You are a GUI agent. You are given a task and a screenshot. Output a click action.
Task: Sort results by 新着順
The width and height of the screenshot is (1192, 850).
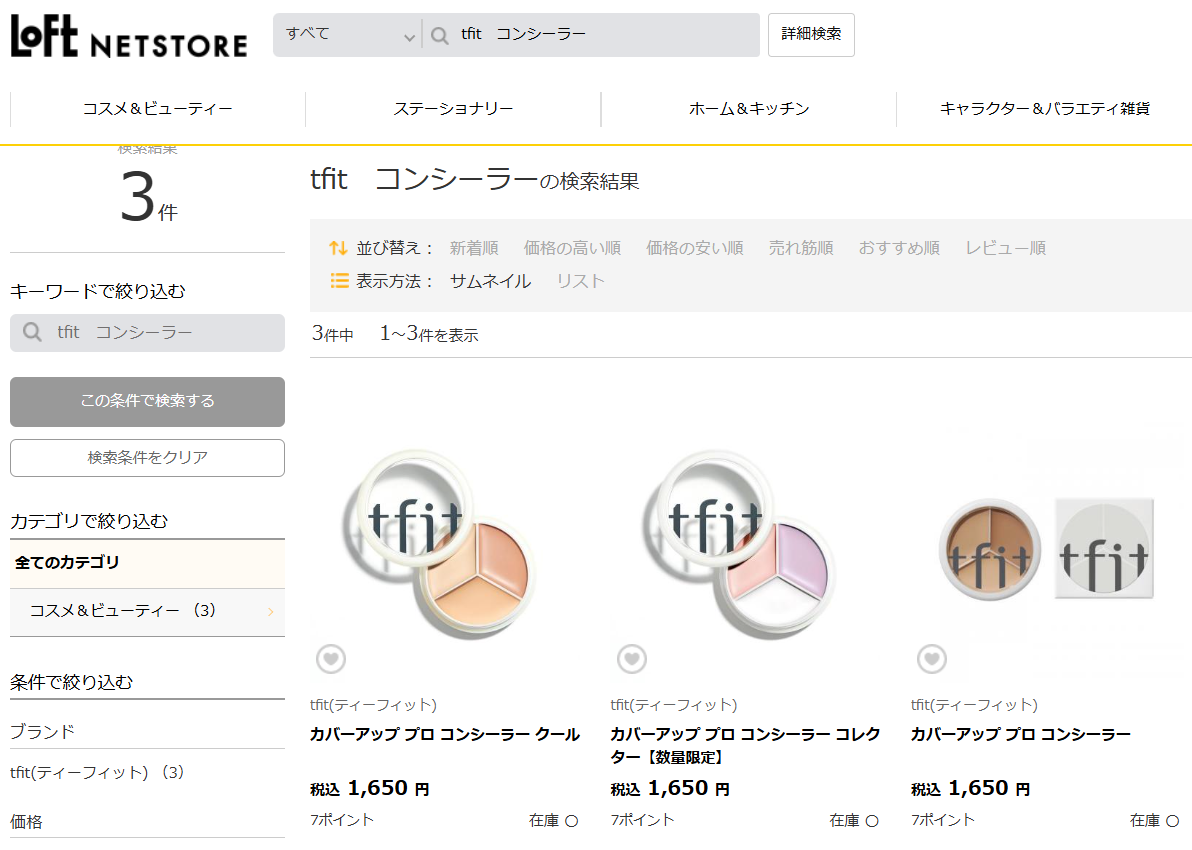pyautogui.click(x=474, y=248)
